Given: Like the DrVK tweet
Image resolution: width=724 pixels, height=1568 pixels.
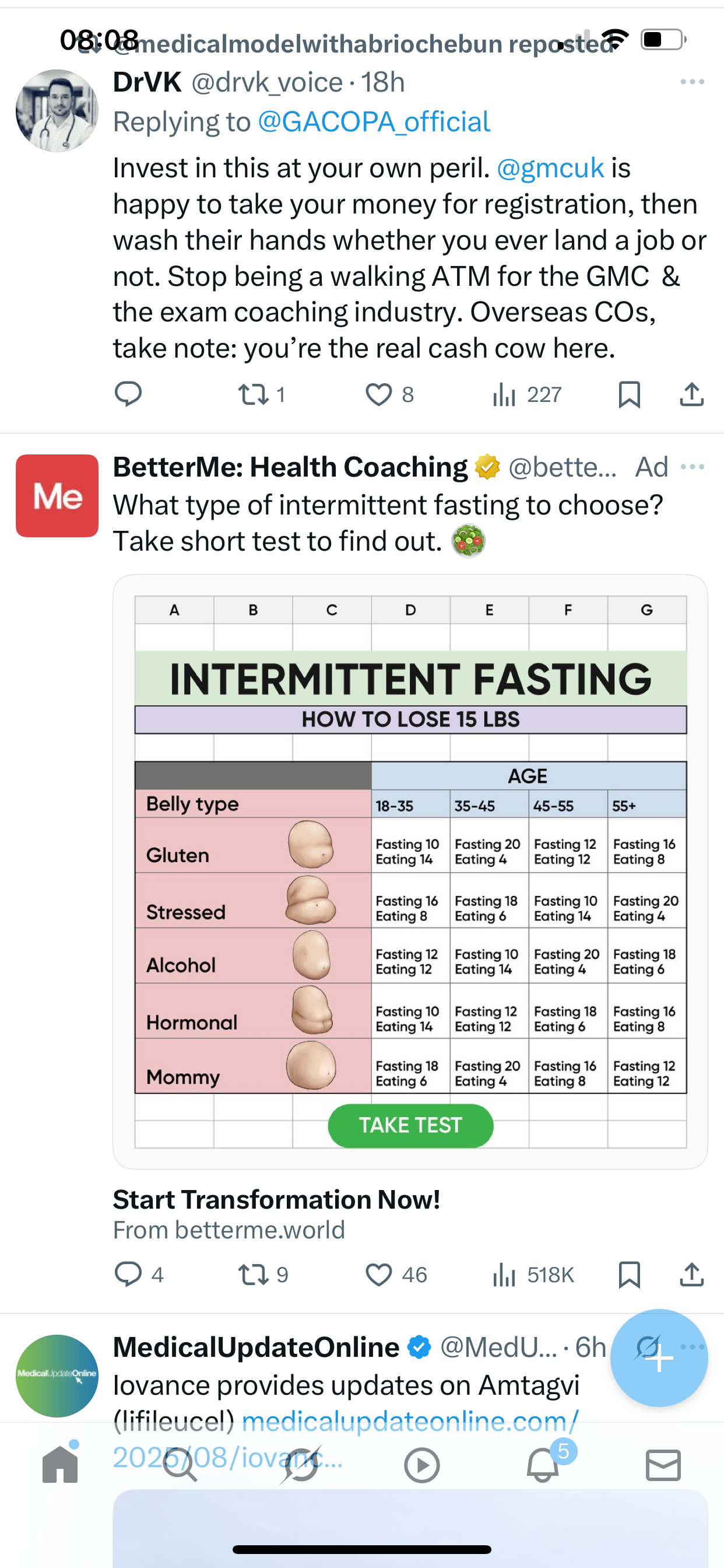Looking at the screenshot, I should pyautogui.click(x=378, y=394).
